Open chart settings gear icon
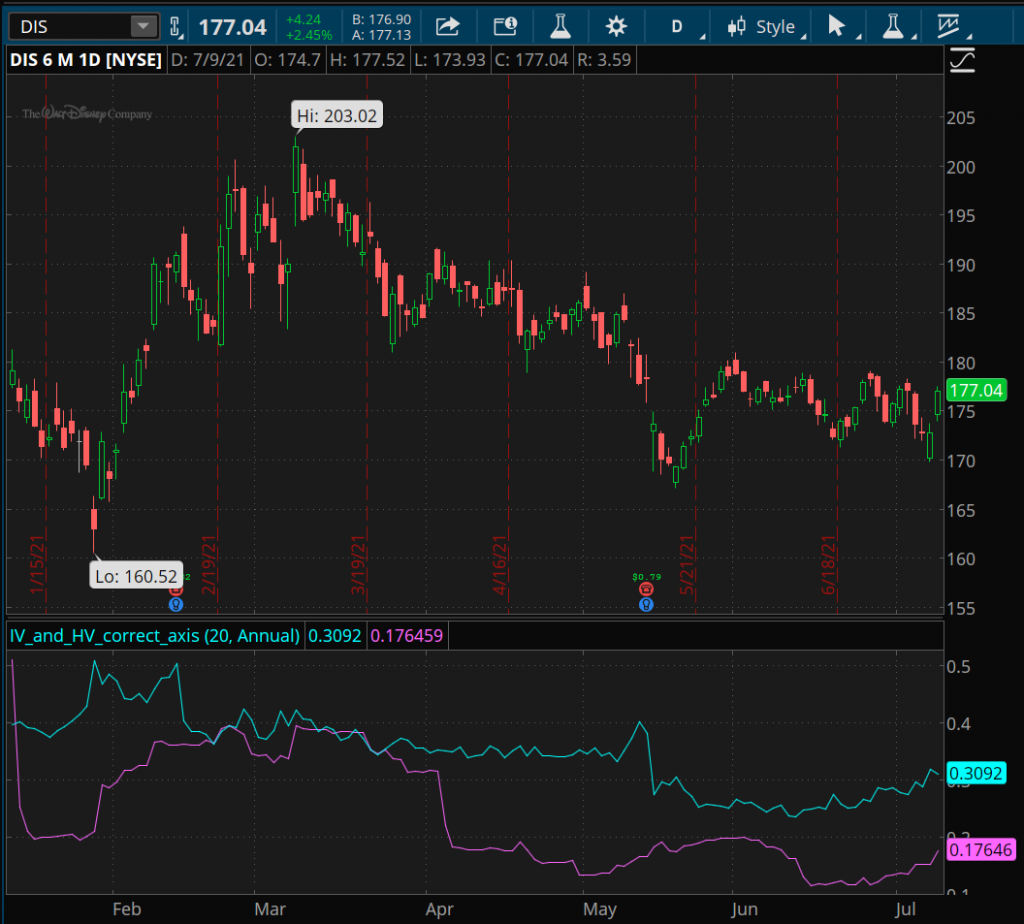 pyautogui.click(x=616, y=27)
